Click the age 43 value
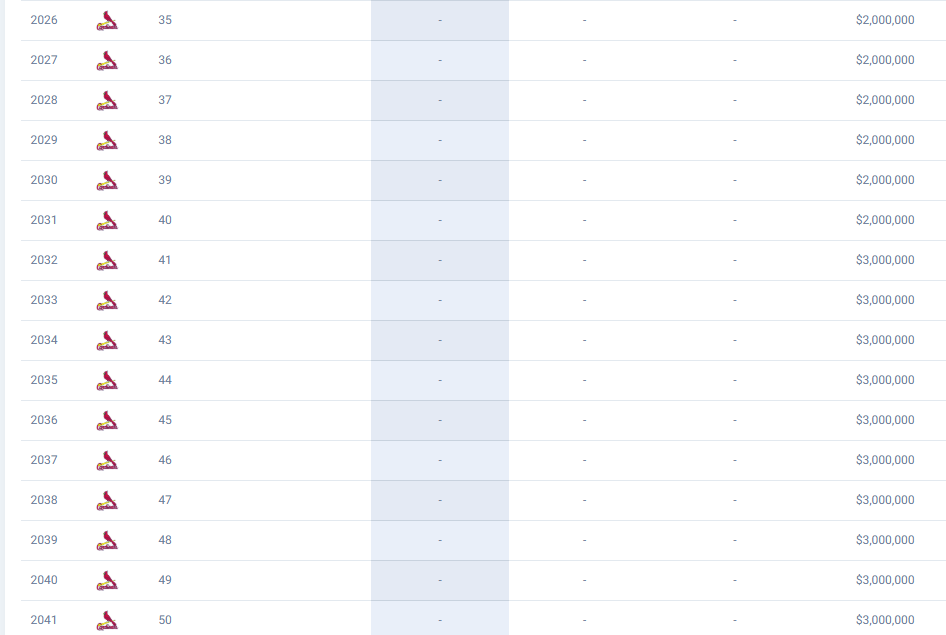The width and height of the screenshot is (946, 635). pos(165,340)
